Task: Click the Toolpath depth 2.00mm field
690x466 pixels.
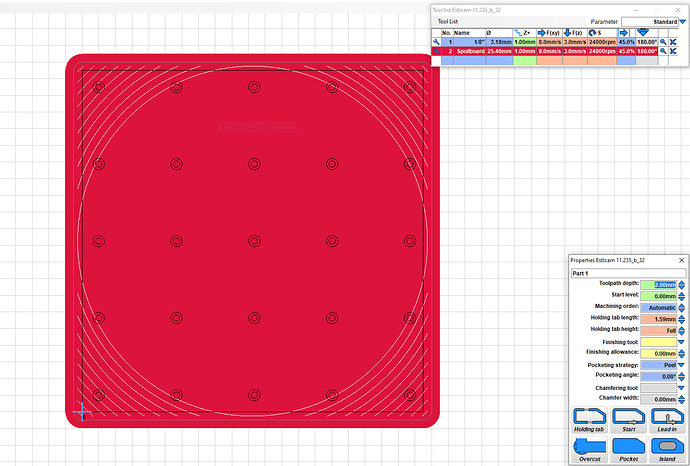Action: pos(658,285)
